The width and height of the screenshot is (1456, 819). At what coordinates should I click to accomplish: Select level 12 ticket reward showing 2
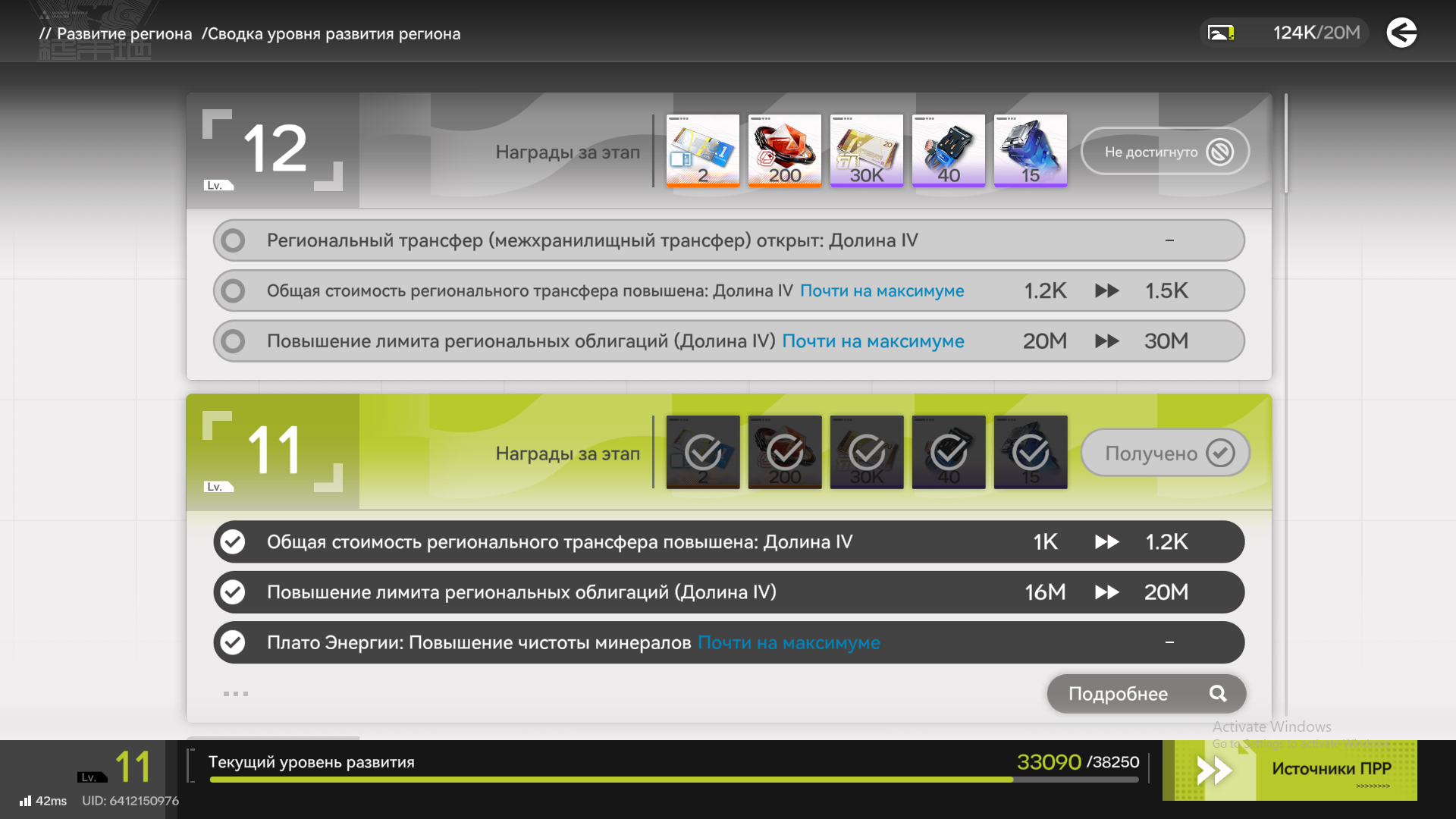pos(702,150)
